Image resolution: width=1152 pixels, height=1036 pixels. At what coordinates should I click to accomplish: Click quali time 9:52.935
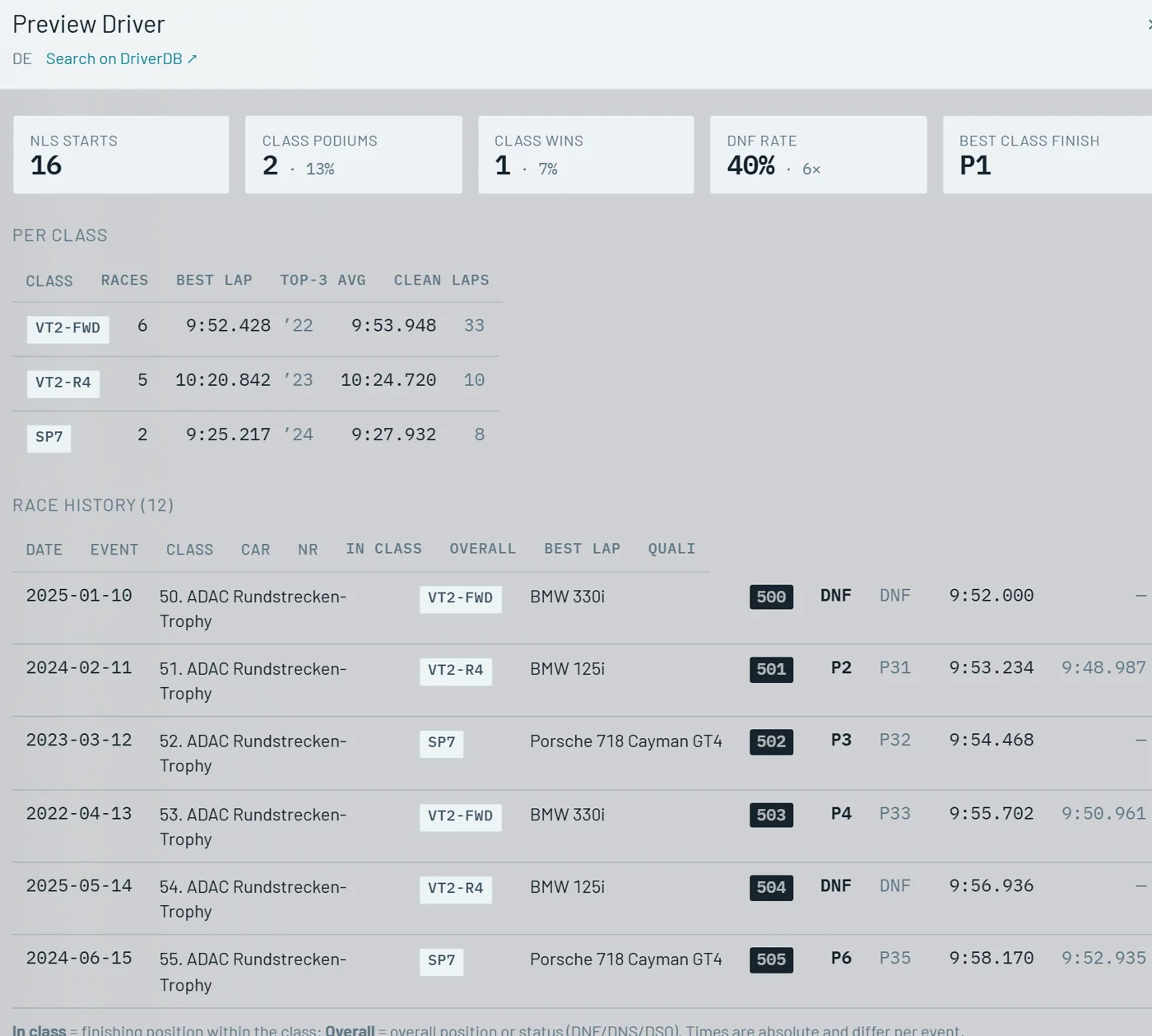(x=1103, y=959)
